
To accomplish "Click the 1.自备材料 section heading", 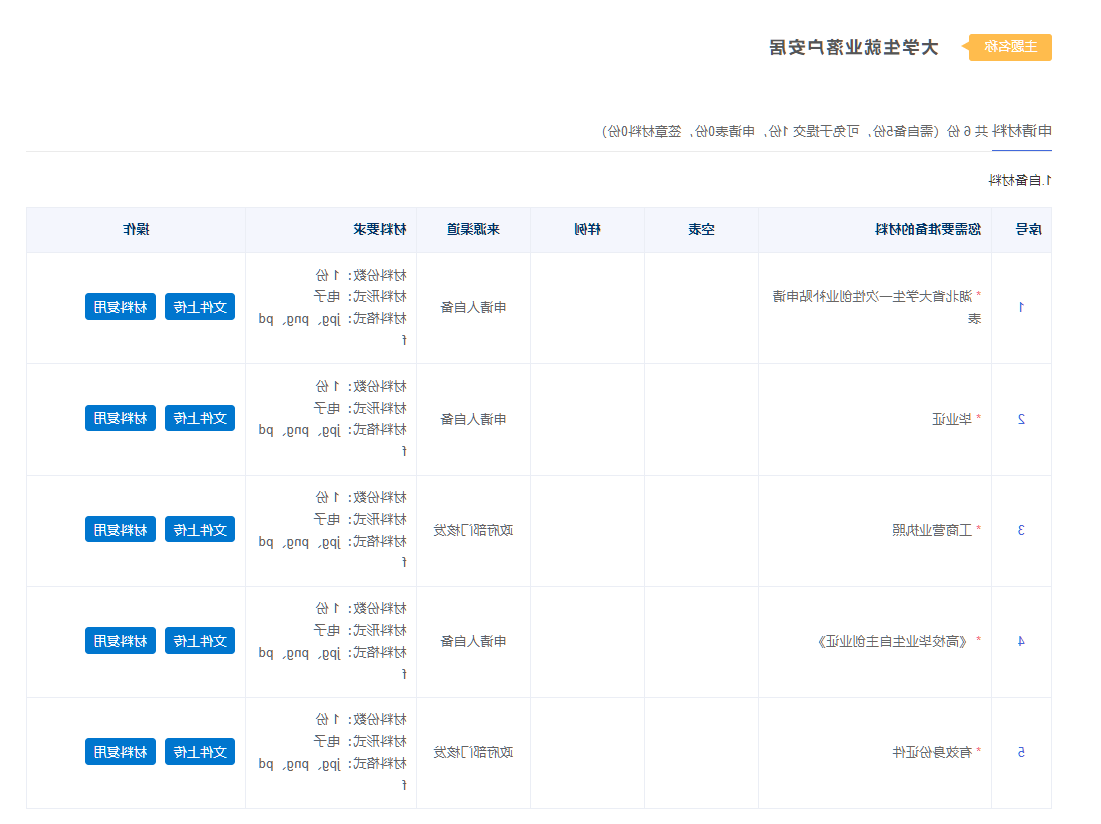I will coord(1020,180).
